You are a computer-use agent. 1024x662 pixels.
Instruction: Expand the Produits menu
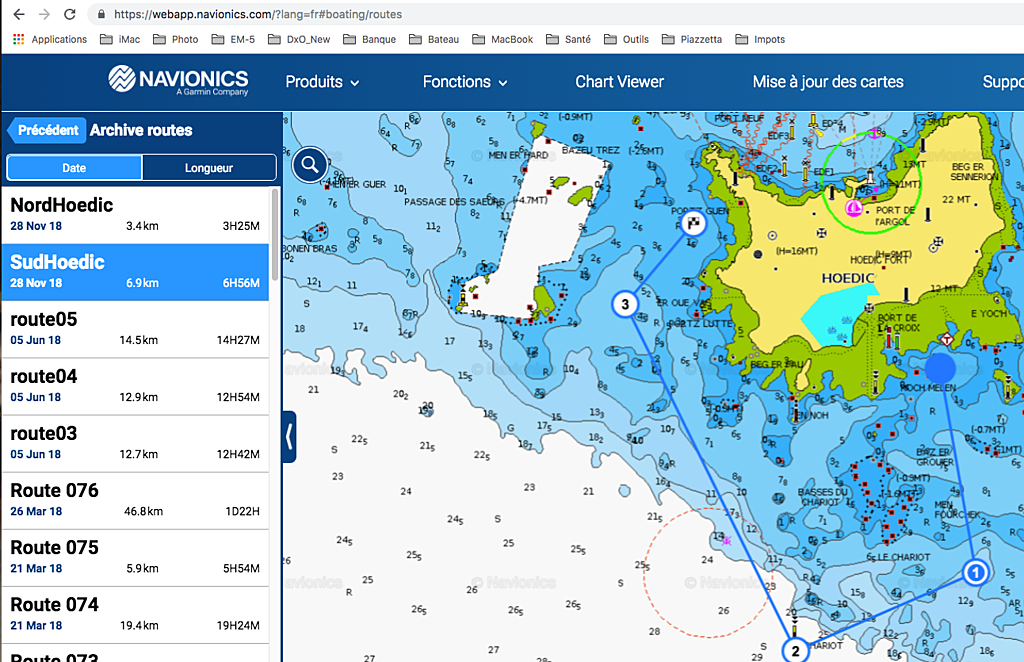point(322,82)
